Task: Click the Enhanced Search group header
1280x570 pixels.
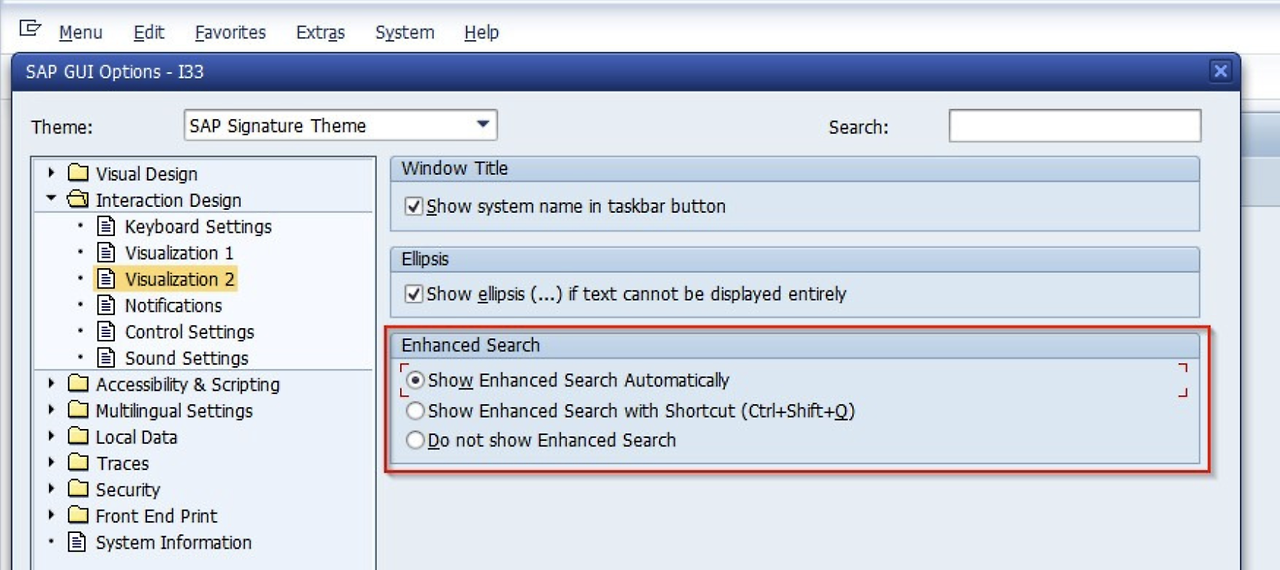Action: 794,345
